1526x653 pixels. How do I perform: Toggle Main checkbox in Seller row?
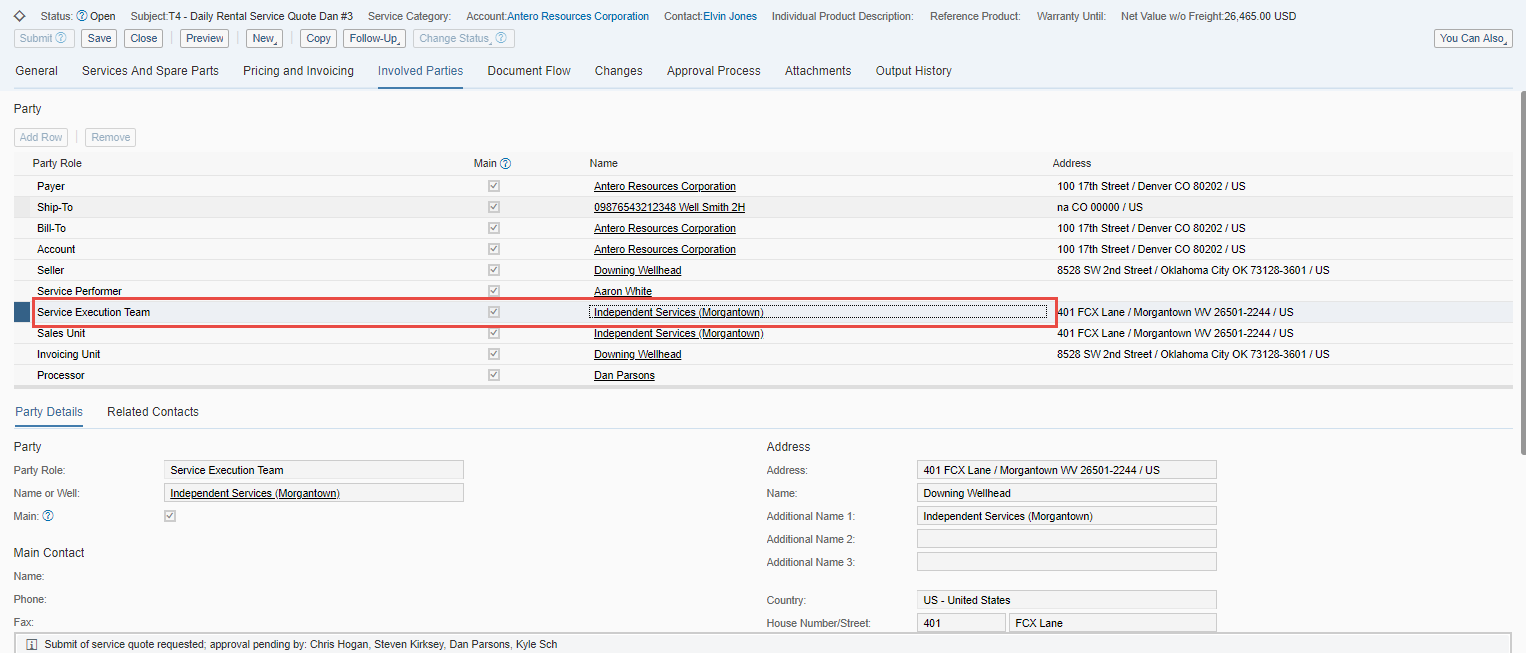(494, 271)
